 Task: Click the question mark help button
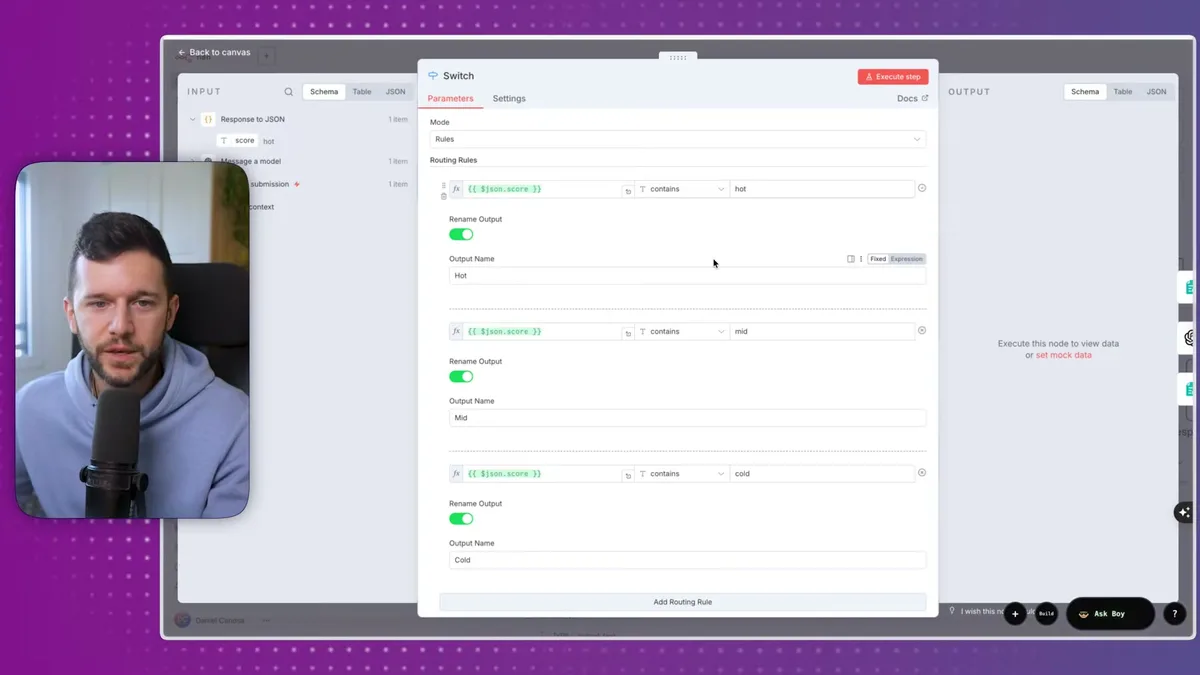pyautogui.click(x=1175, y=614)
